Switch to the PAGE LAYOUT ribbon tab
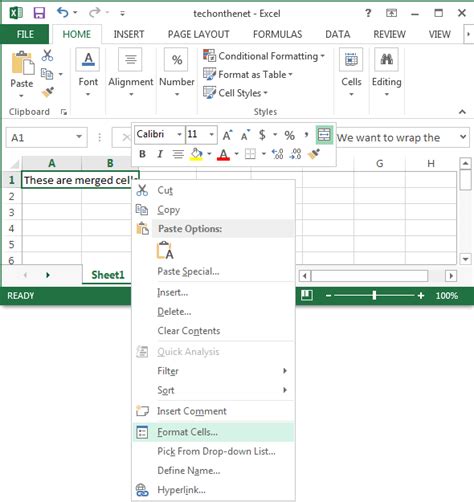This screenshot has height=502, width=474. pos(198,34)
